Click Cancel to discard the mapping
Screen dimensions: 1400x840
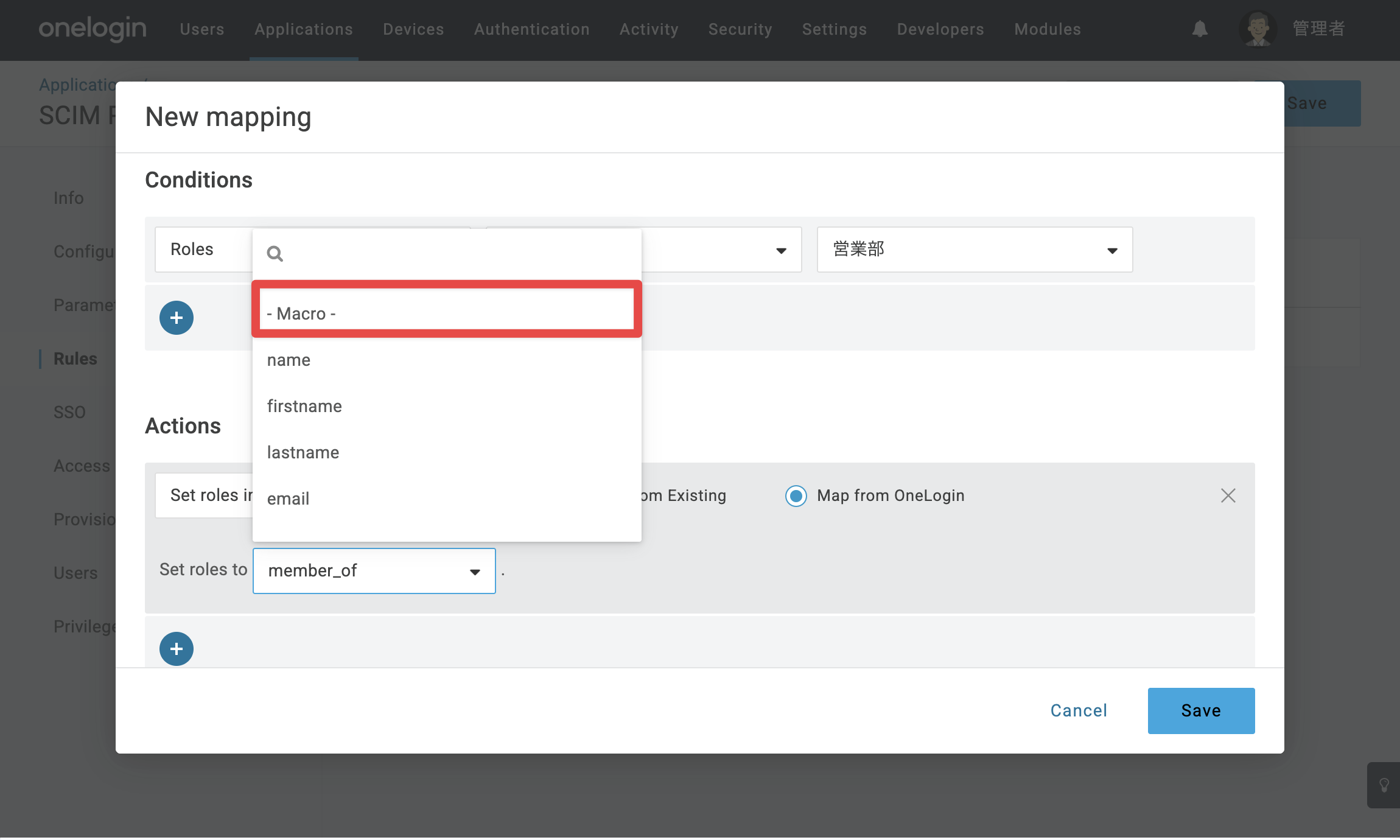pyautogui.click(x=1079, y=711)
